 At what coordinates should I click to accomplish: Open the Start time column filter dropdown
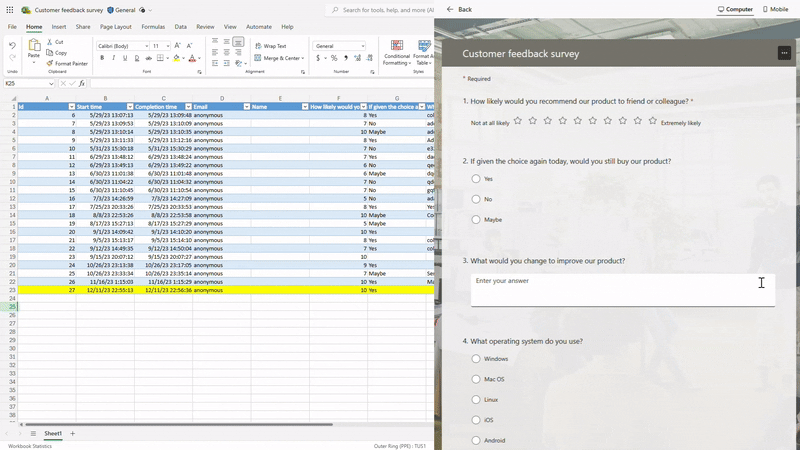click(129, 106)
